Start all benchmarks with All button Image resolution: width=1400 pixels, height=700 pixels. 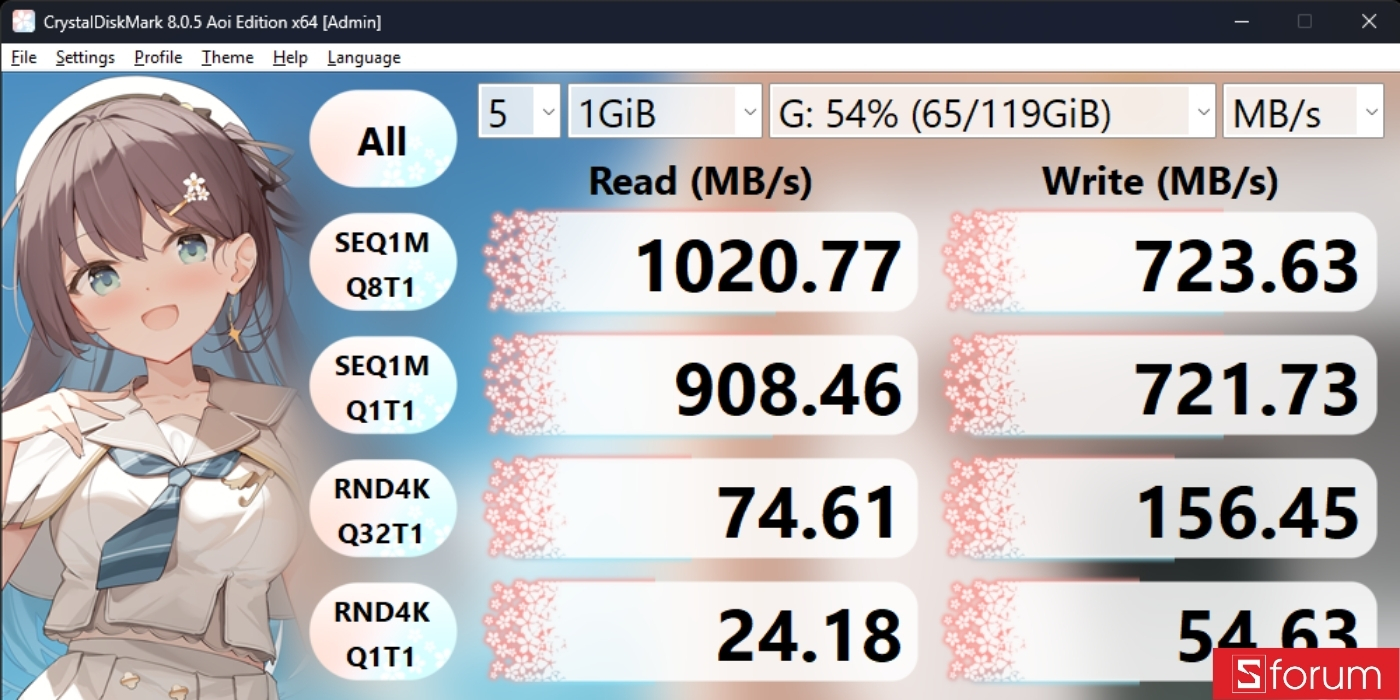[383, 139]
